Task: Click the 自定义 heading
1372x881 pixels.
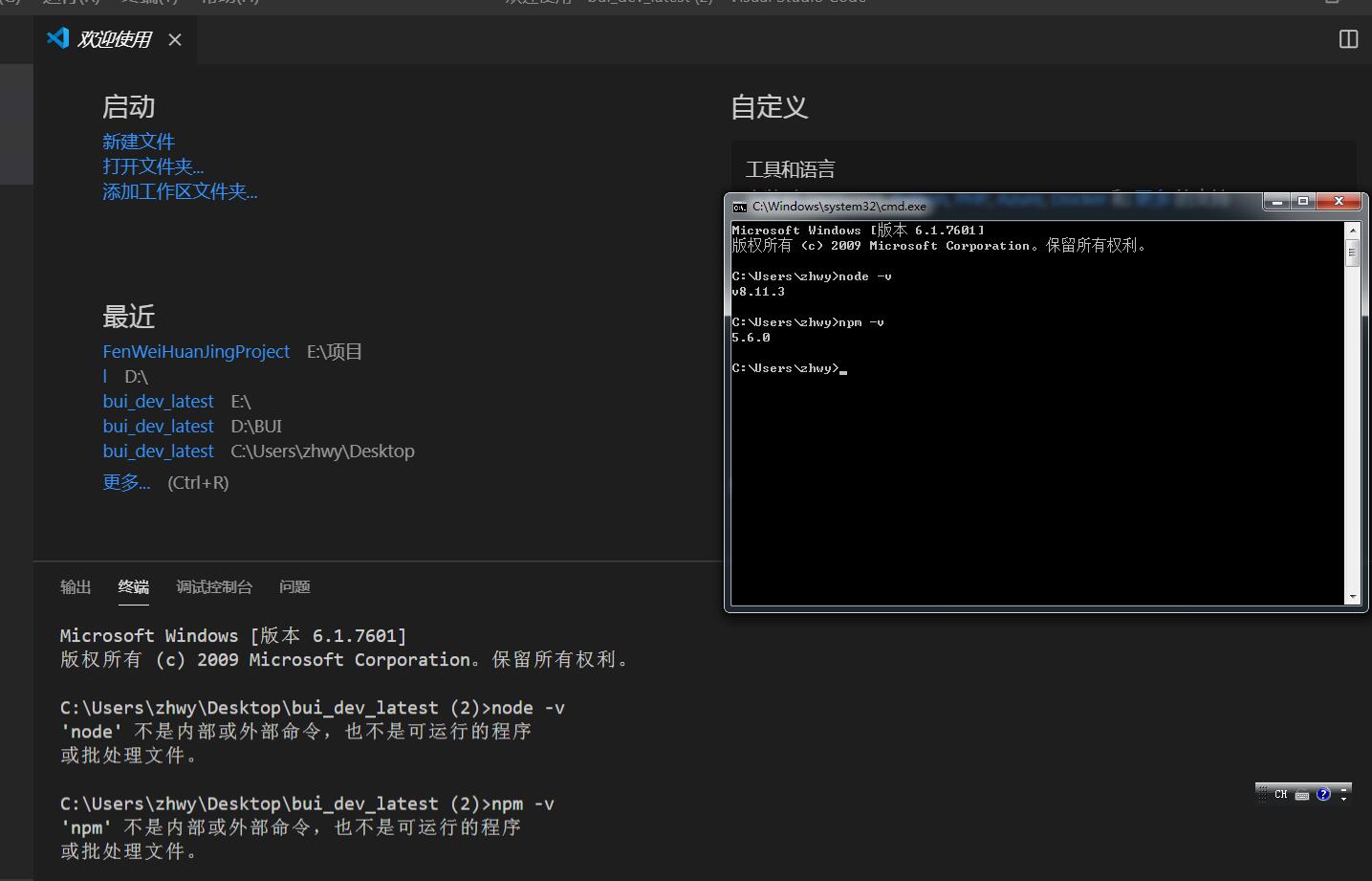Action: (770, 107)
